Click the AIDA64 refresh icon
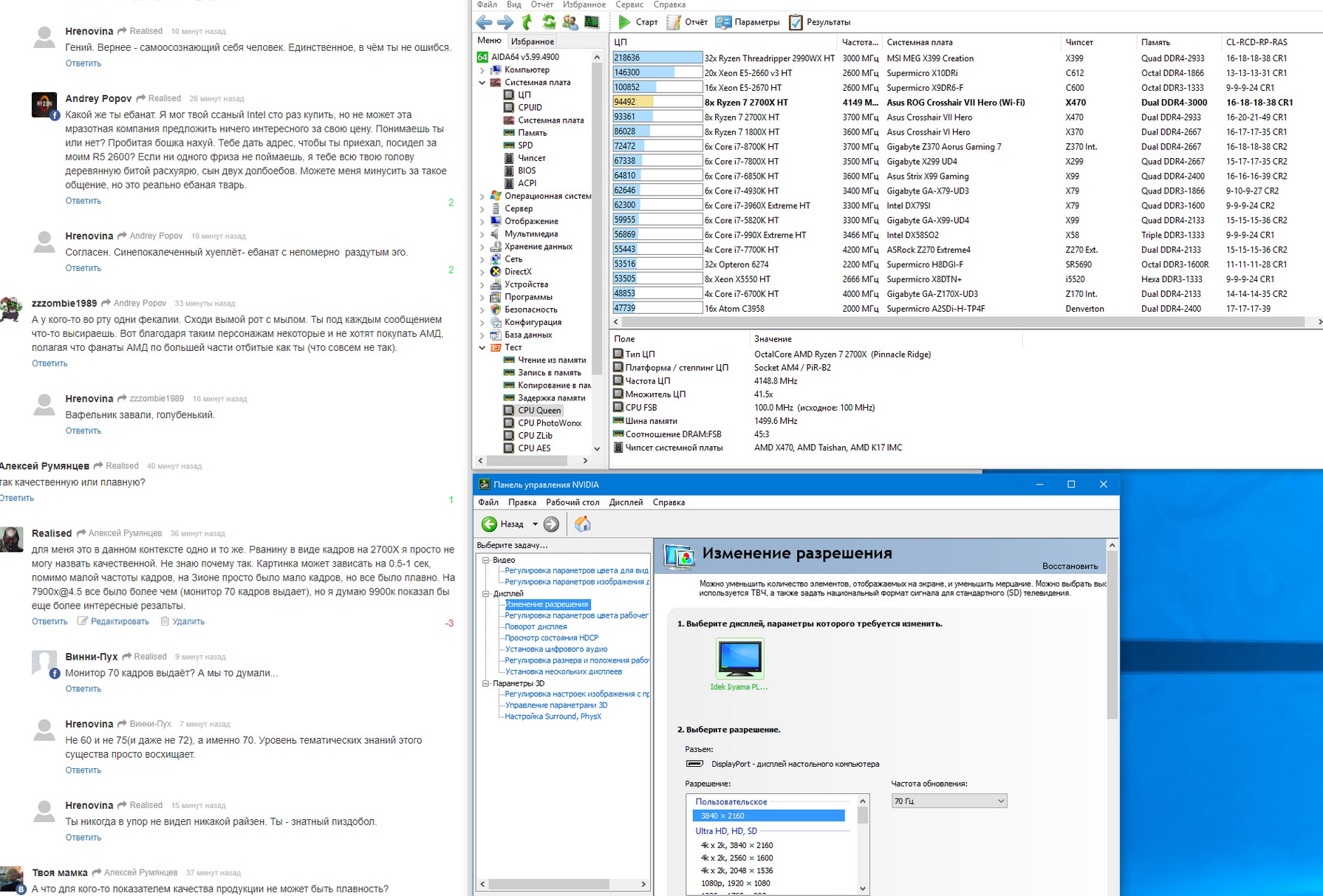 pyautogui.click(x=549, y=22)
